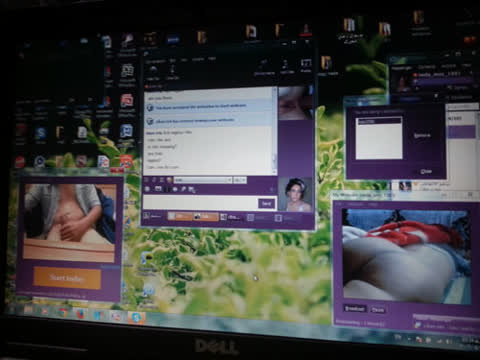
Task: Click the chat message input field
Action: pos(200,203)
